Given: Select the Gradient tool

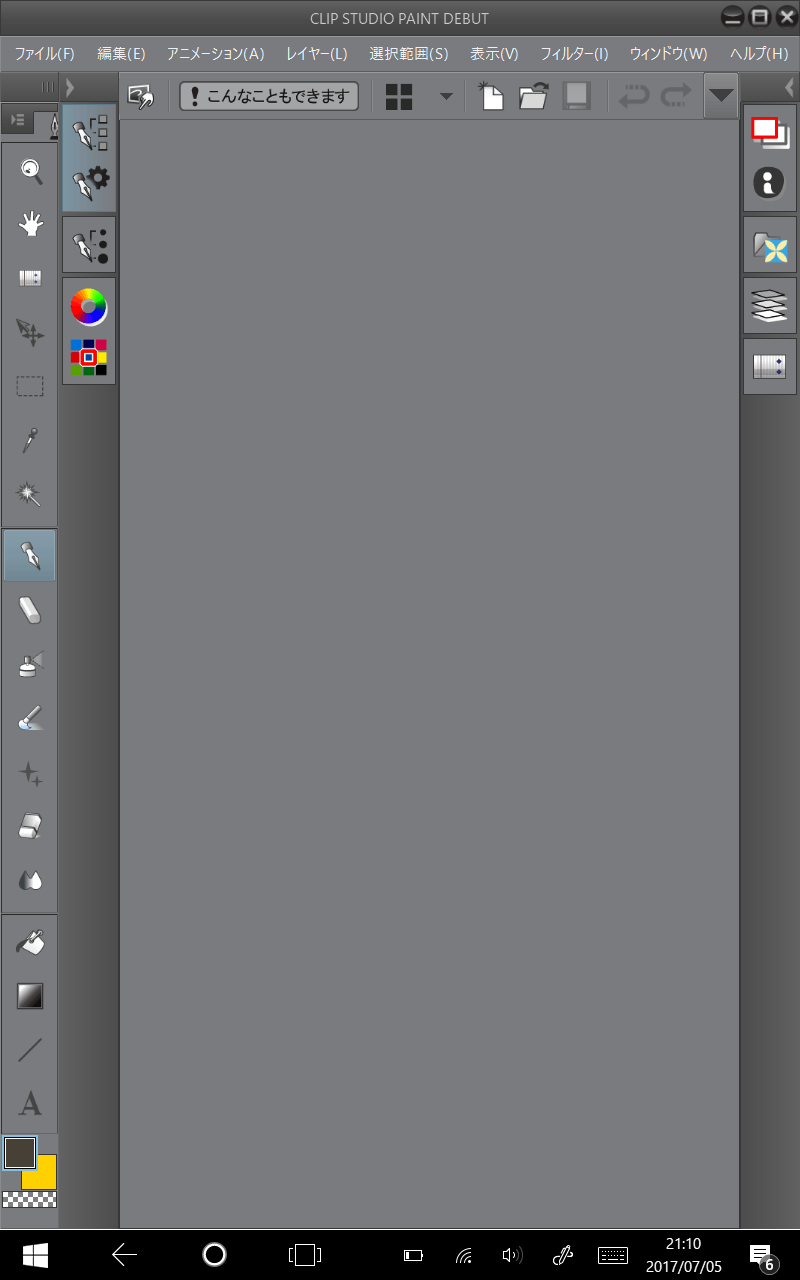Looking at the screenshot, I should [29, 996].
